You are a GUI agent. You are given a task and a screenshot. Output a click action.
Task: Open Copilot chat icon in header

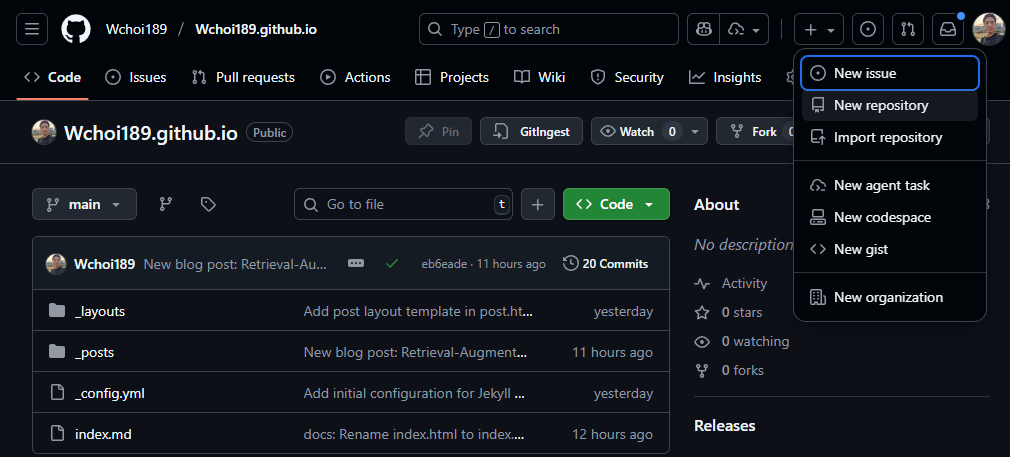tap(703, 29)
